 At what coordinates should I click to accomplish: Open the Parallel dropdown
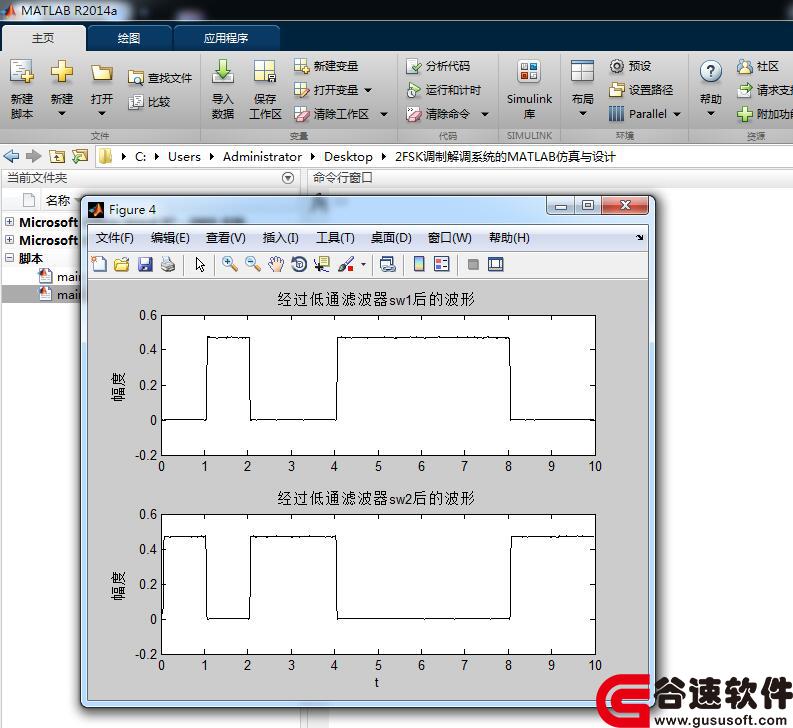677,114
